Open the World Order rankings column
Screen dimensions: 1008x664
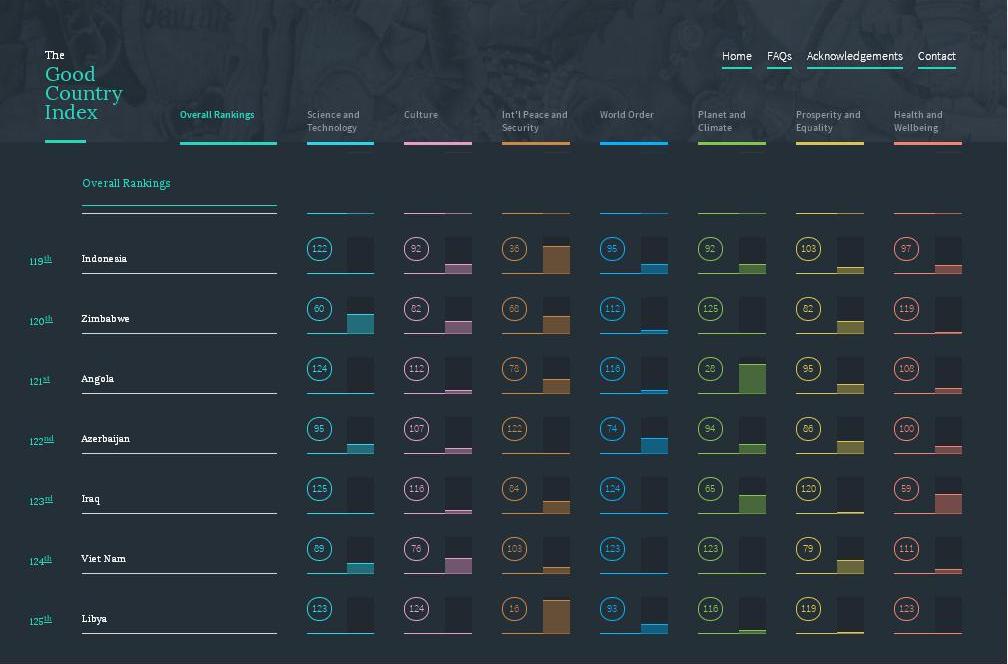(x=627, y=114)
